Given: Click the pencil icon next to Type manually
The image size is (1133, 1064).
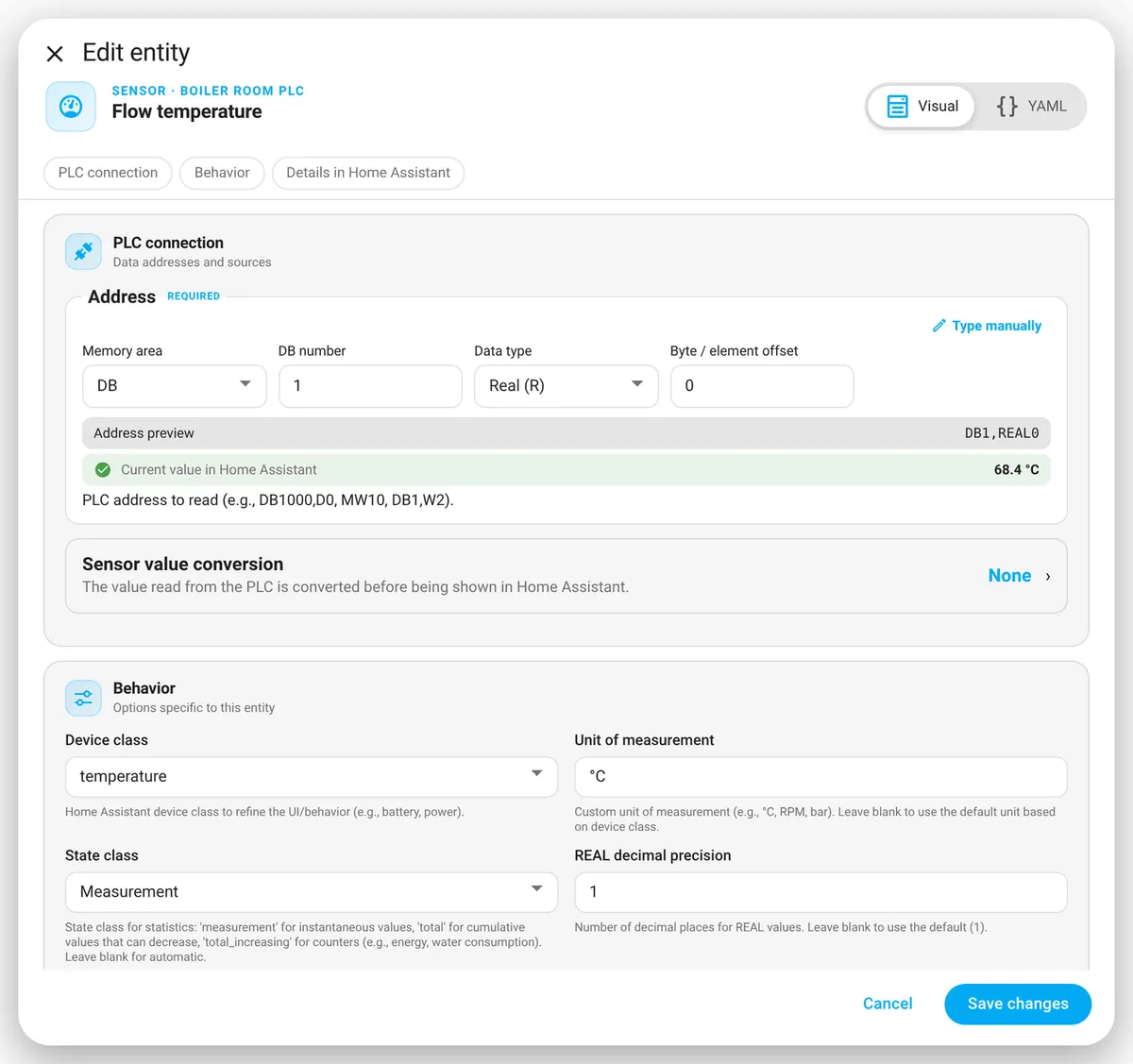Looking at the screenshot, I should 939,326.
